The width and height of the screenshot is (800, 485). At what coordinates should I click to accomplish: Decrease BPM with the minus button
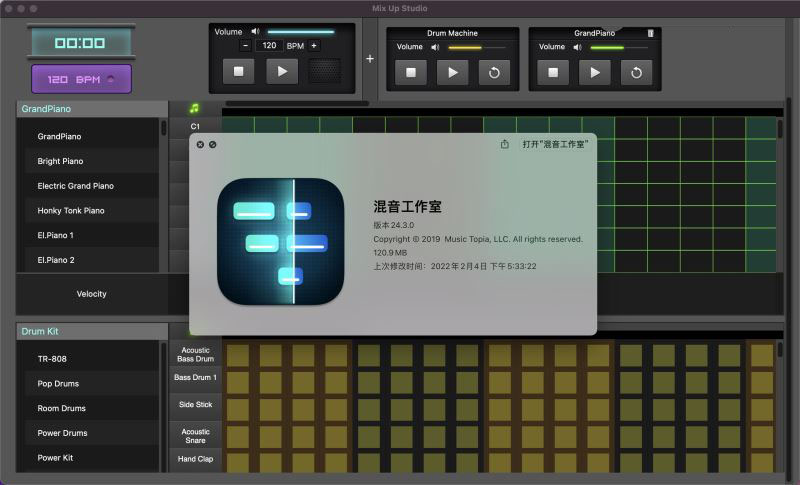tap(245, 45)
